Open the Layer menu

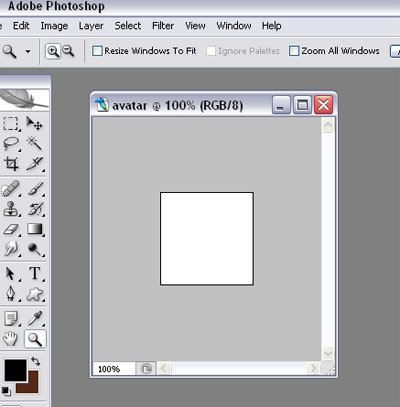[x=91, y=26]
